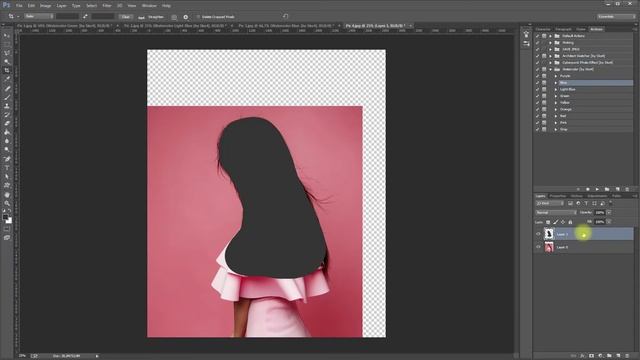Image resolution: width=640 pixels, height=360 pixels.
Task: Expand Architect Sketcher action set
Action: click(x=551, y=56)
